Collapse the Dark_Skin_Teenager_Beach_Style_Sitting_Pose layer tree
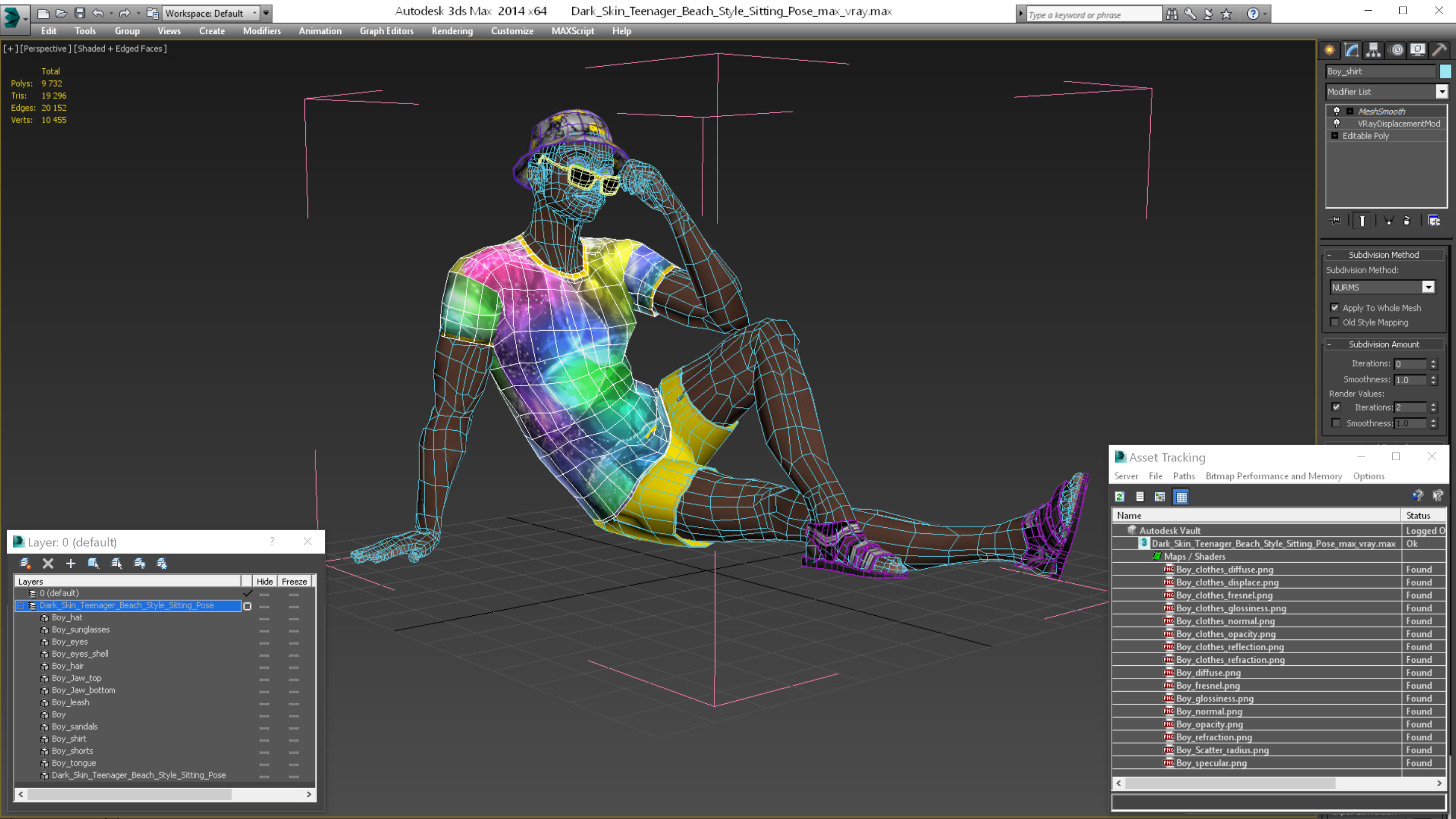The image size is (1456, 819). coord(20,606)
